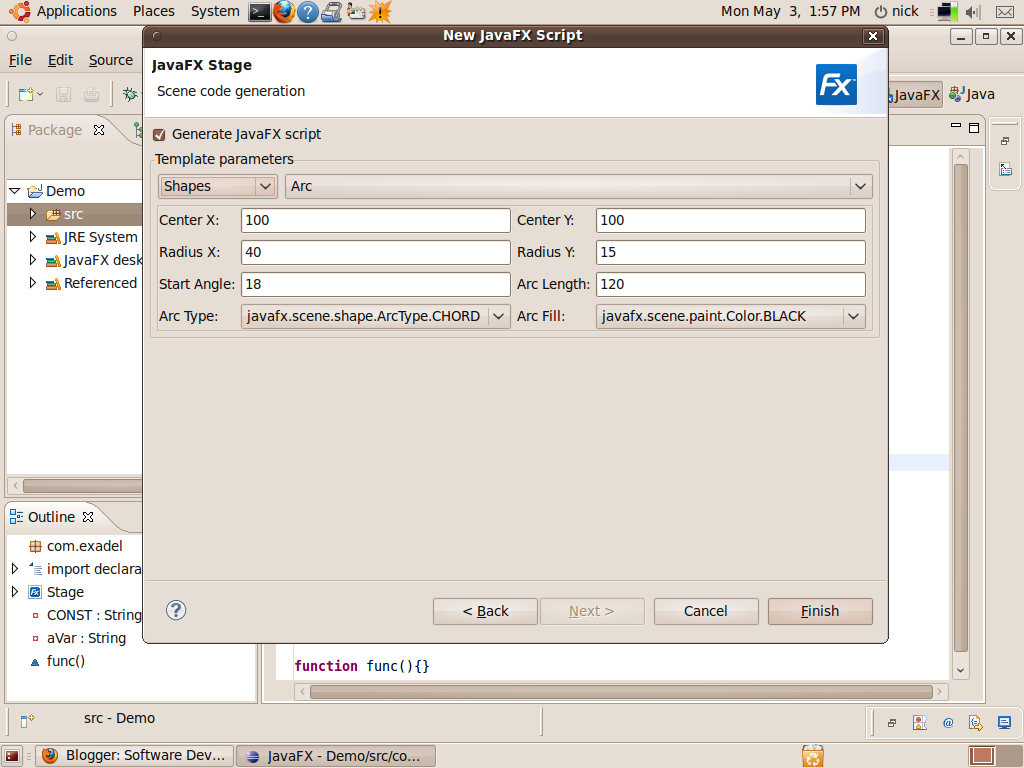The height and width of the screenshot is (768, 1024).
Task: Expand the src folder node
Action: 33,214
